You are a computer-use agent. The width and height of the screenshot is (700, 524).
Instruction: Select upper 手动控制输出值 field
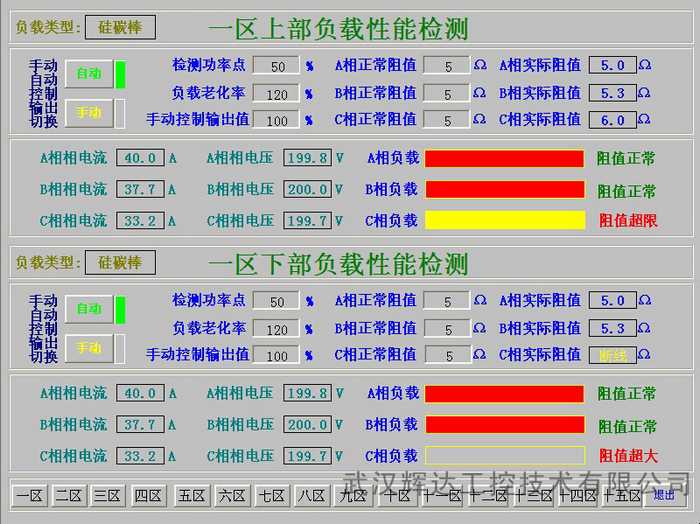pyautogui.click(x=276, y=120)
